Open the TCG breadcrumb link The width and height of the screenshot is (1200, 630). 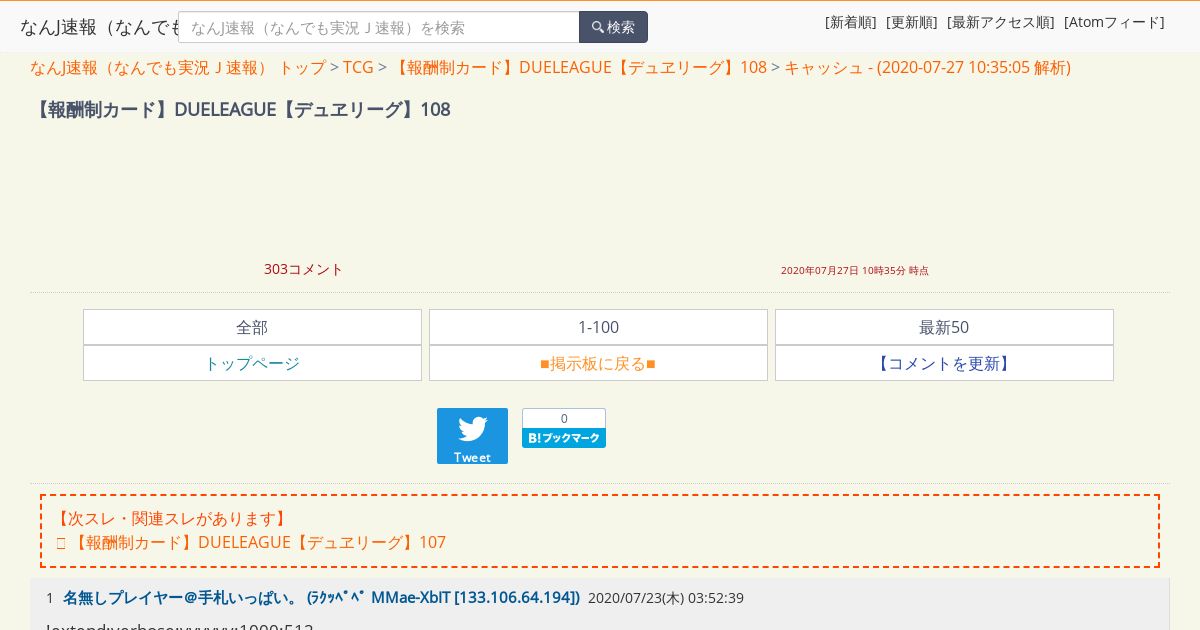click(358, 67)
